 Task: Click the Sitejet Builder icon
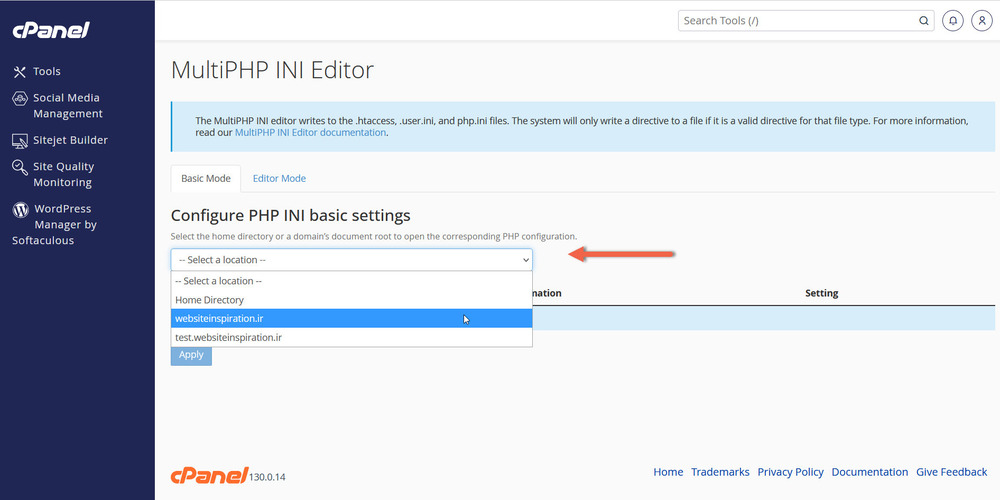pyautogui.click(x=20, y=140)
